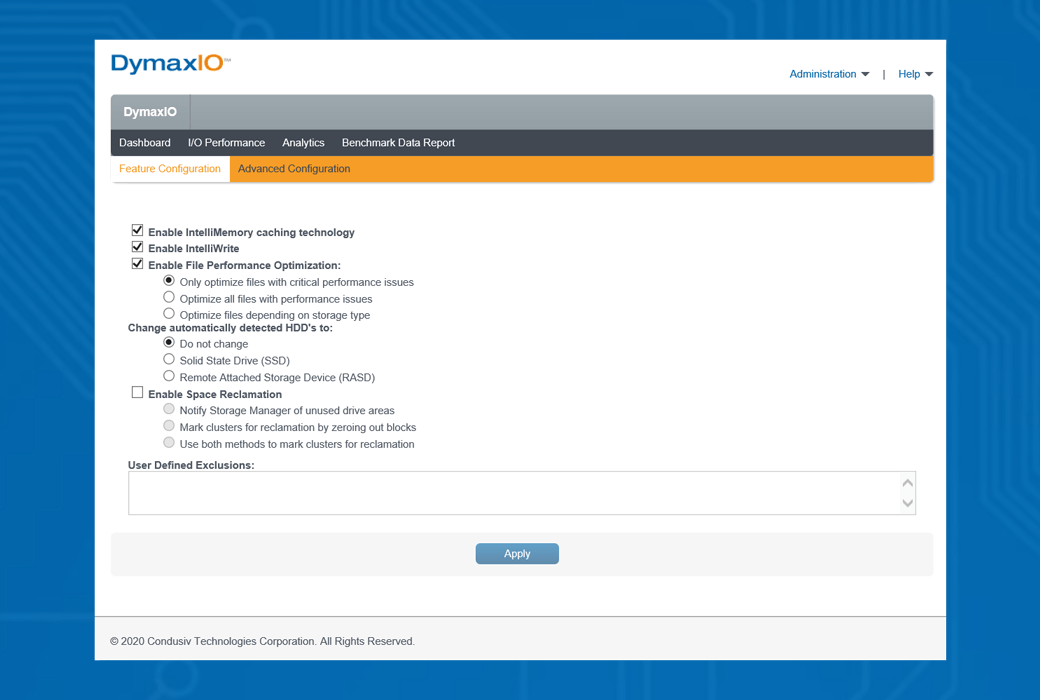Click the DymaxIO logo
Screen dimensions: 1040x700
point(170,64)
